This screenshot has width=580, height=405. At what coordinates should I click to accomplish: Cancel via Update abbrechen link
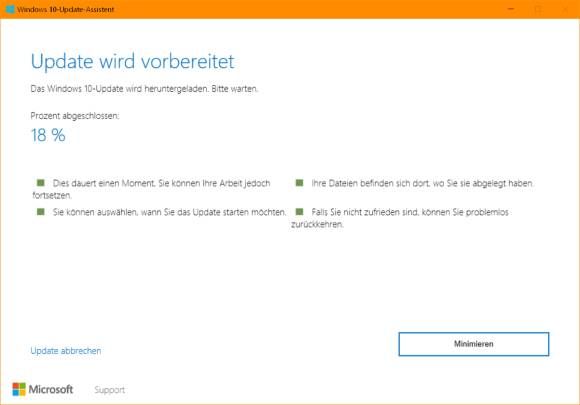click(66, 351)
